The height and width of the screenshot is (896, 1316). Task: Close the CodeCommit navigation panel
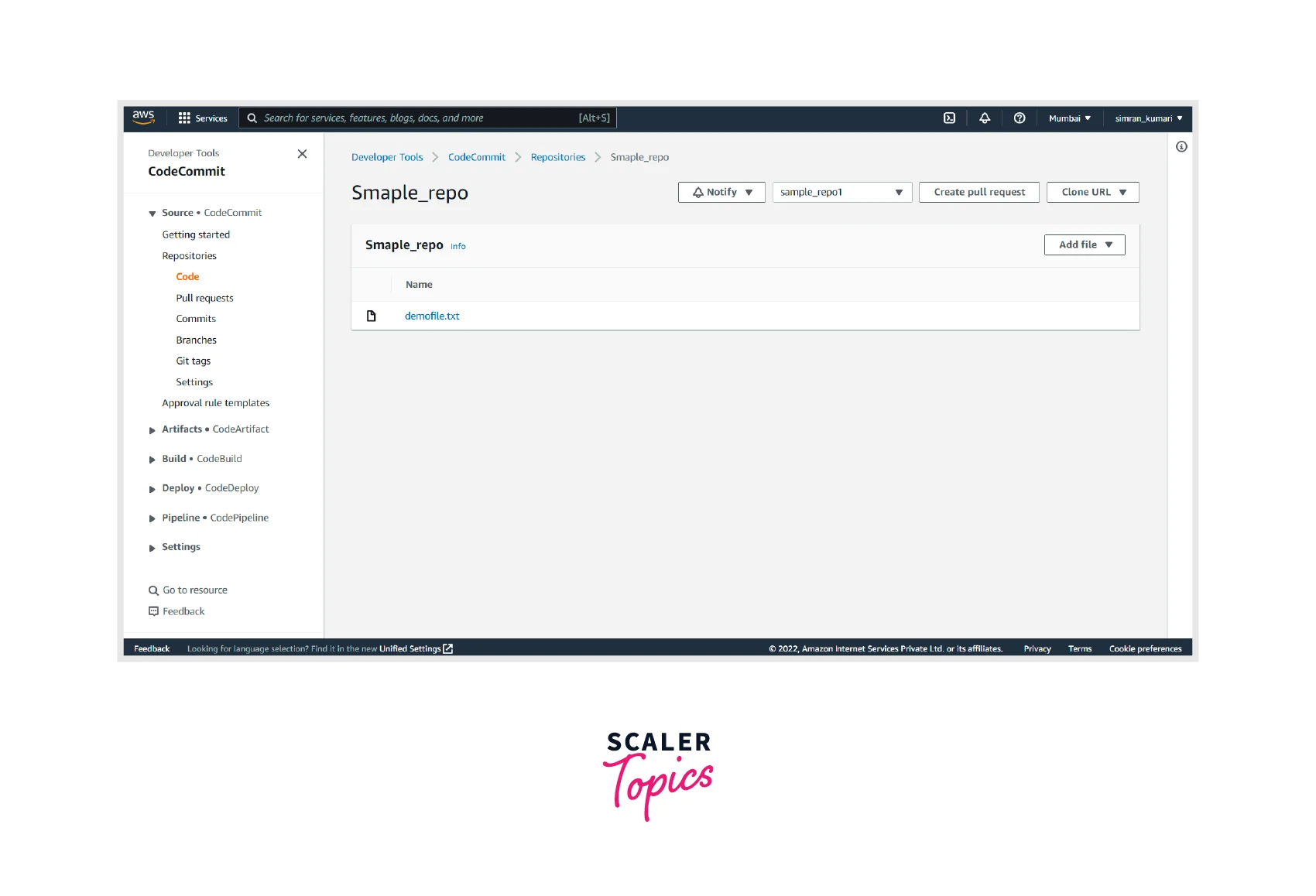[x=302, y=153]
